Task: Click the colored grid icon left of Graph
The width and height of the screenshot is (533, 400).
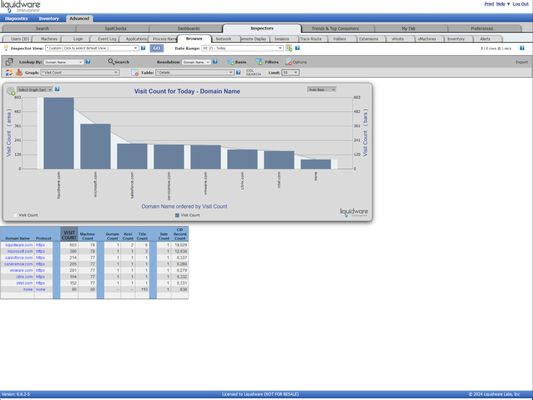Action: 9,72
